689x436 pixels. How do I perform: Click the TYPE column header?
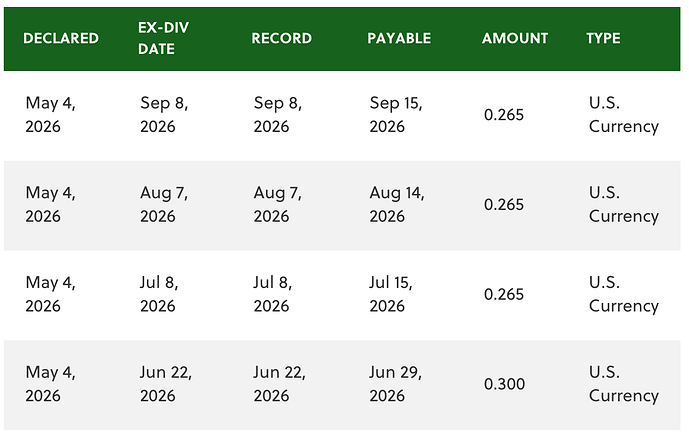603,38
